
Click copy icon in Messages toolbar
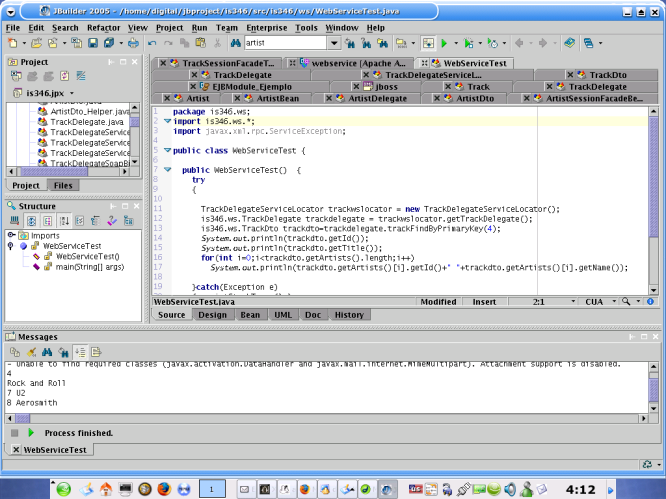tap(14, 352)
